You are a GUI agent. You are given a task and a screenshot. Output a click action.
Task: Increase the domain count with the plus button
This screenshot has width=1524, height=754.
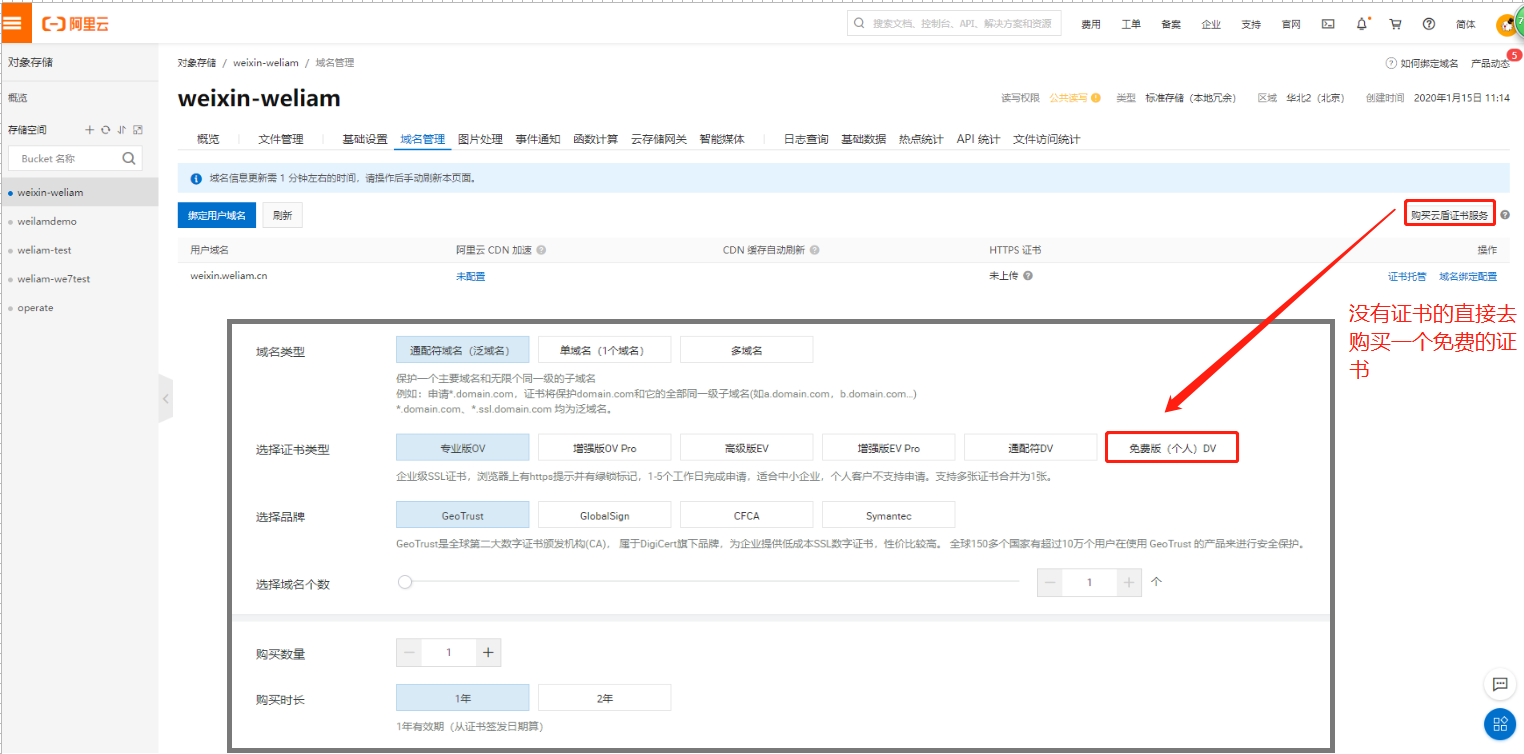coord(1128,582)
